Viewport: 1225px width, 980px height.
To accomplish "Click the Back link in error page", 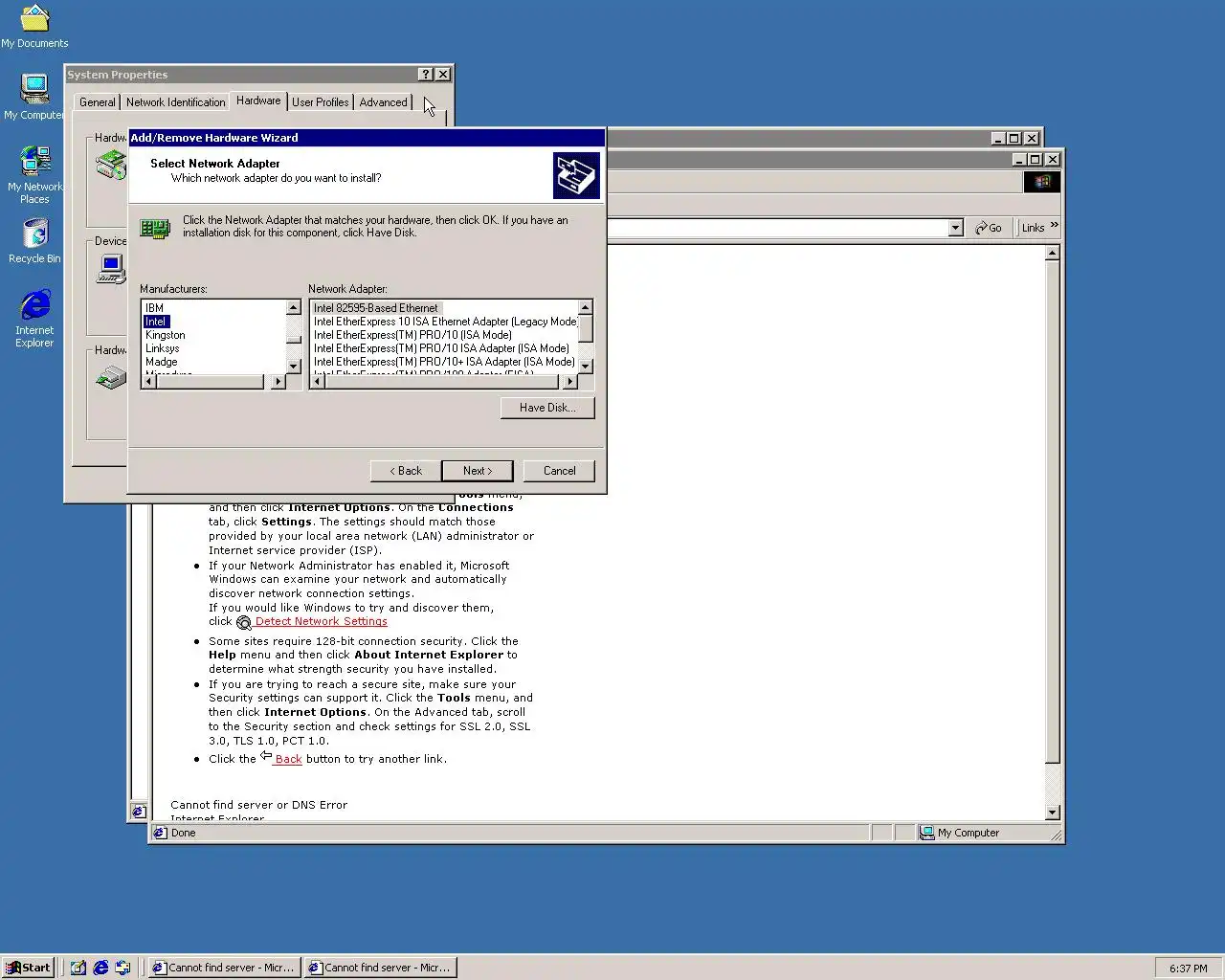I will click(x=288, y=759).
